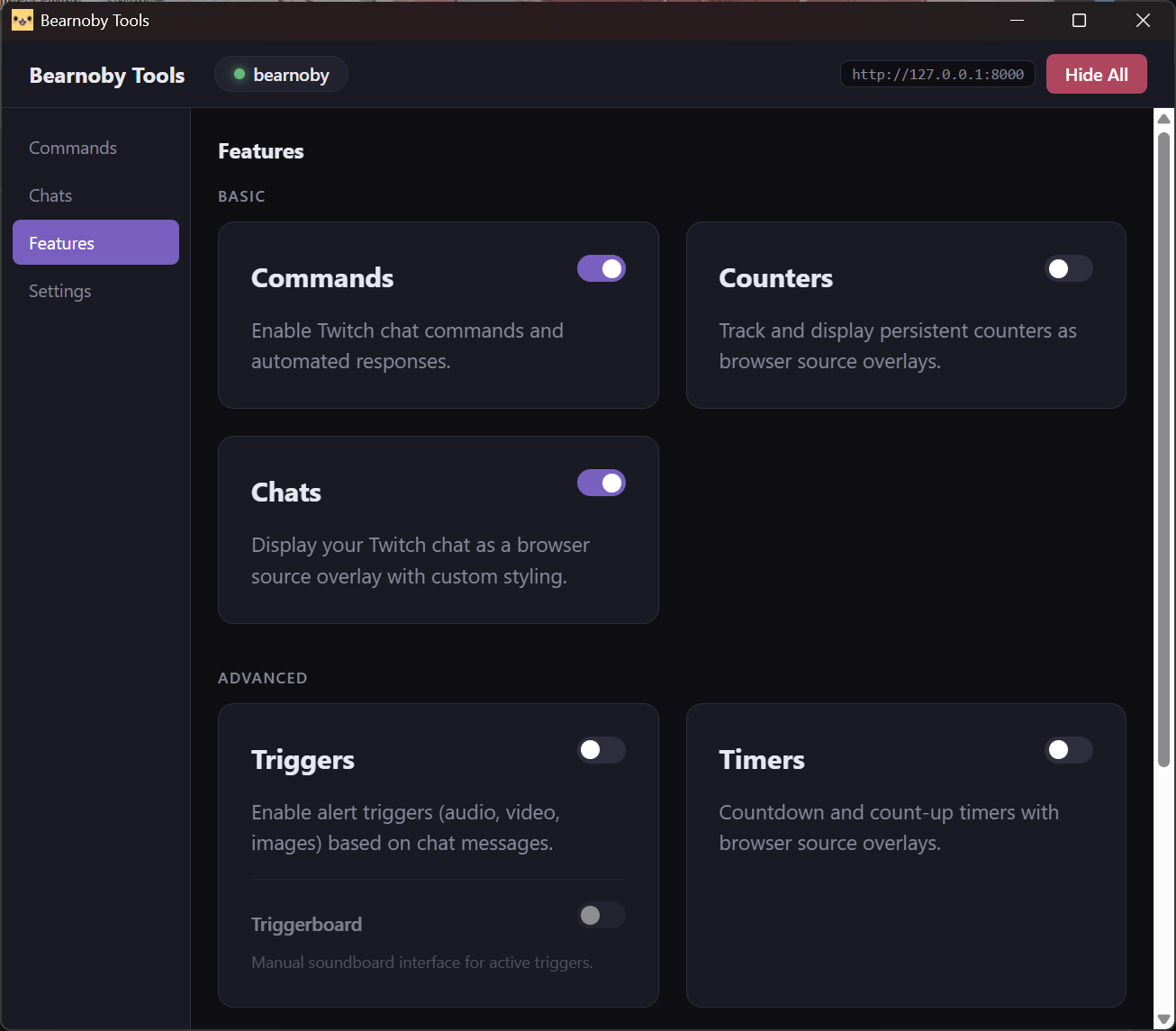Open Settings in the sidebar
The image size is (1176, 1031).
95,291
